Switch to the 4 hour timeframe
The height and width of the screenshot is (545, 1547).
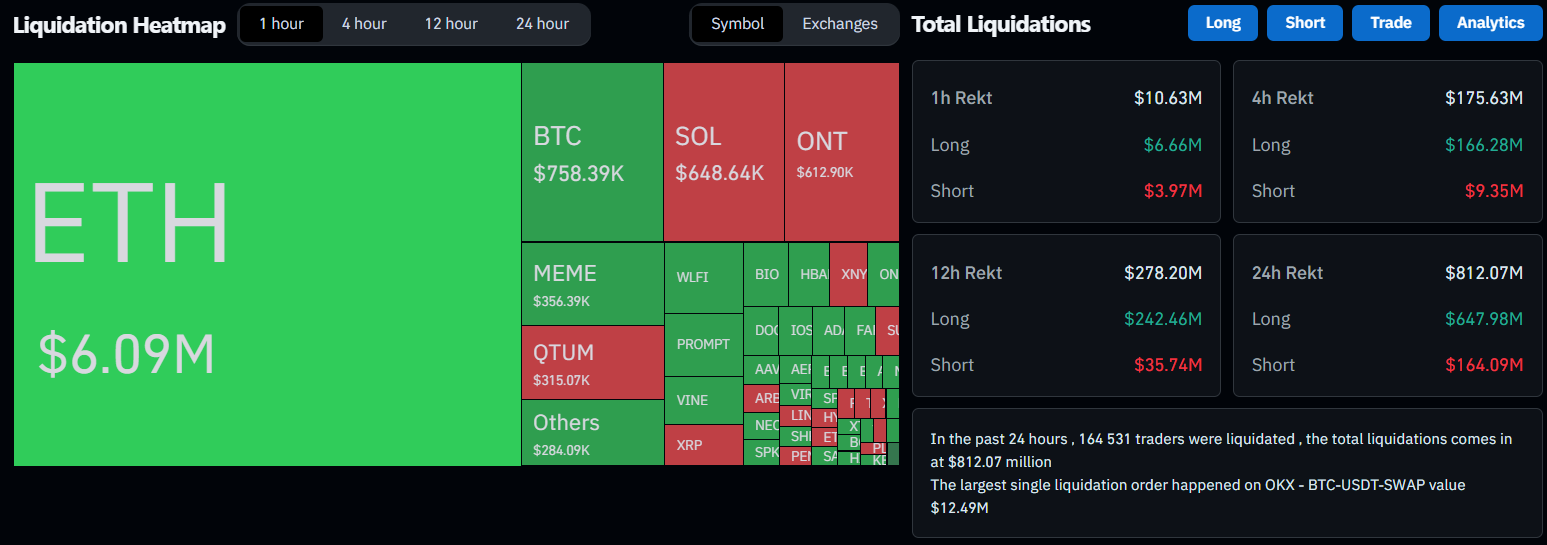click(x=364, y=24)
